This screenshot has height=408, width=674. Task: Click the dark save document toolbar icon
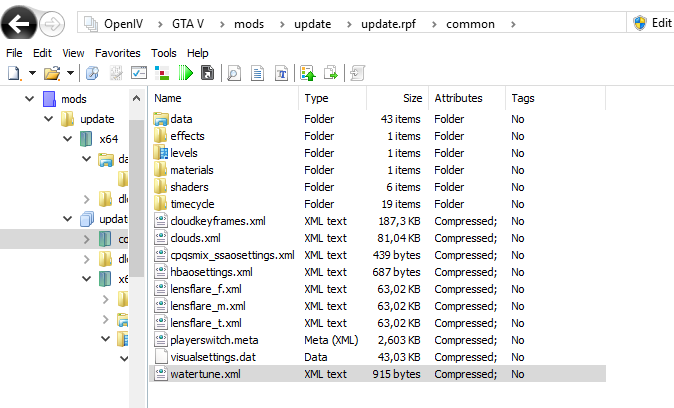(208, 73)
